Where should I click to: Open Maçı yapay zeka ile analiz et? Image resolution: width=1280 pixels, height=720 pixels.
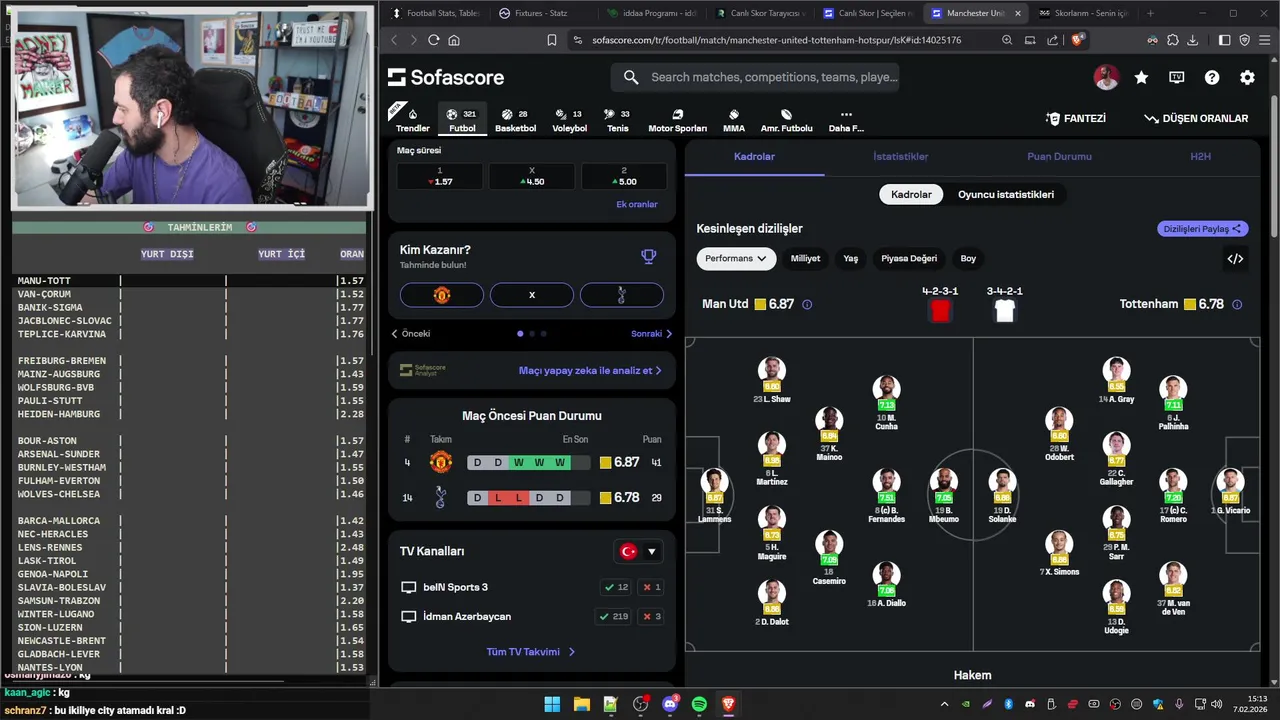(590, 370)
